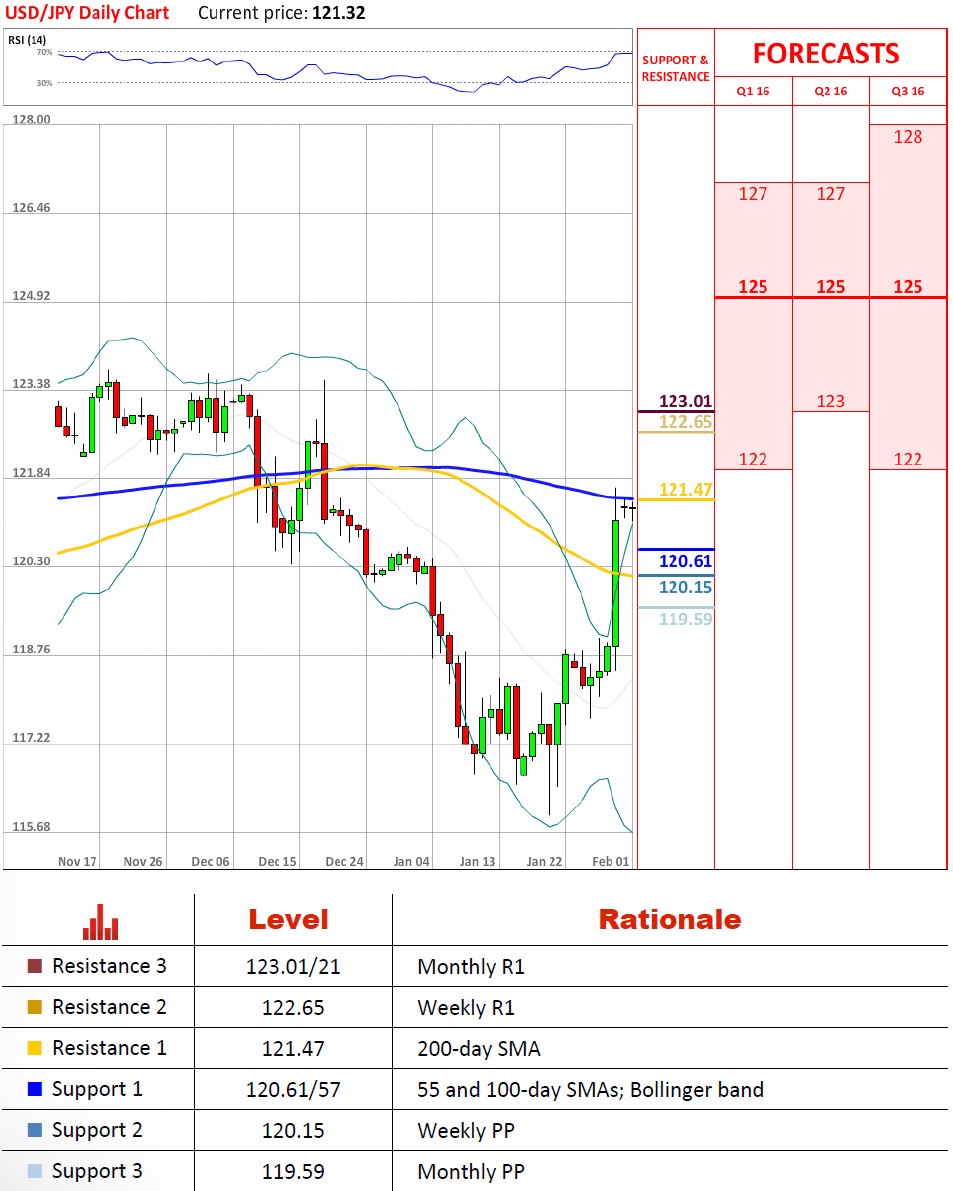The width and height of the screenshot is (953, 1191).
Task: Select the Q2 16 forecast column header
Action: [x=831, y=91]
